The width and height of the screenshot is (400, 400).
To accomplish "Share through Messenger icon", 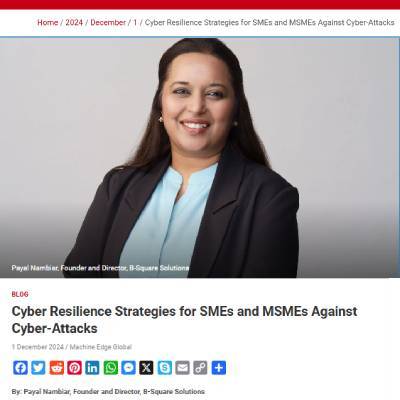I will pos(128,368).
